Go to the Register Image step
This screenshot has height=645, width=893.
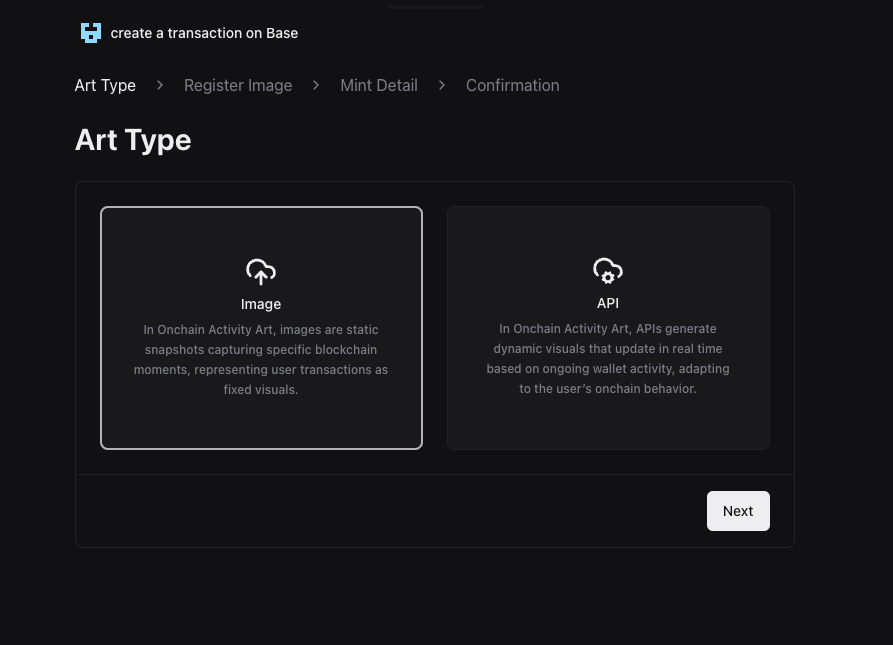238,86
